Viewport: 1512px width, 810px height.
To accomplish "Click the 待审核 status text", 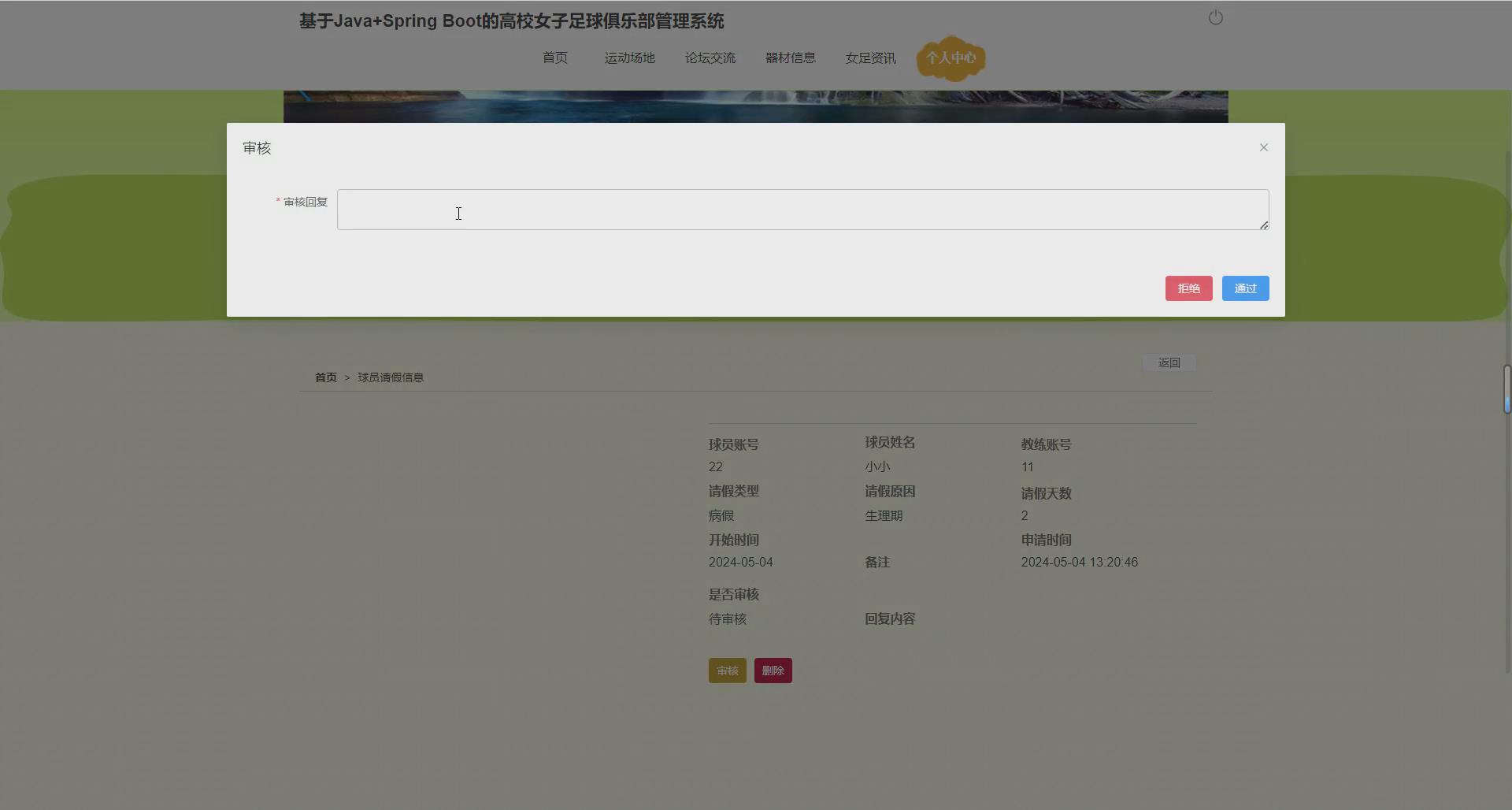I will [x=726, y=619].
